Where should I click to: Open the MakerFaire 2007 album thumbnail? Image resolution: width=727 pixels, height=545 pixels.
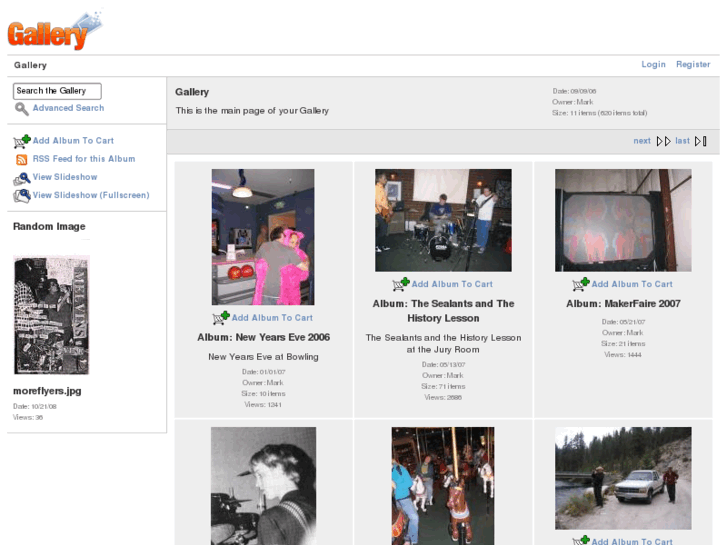click(623, 220)
